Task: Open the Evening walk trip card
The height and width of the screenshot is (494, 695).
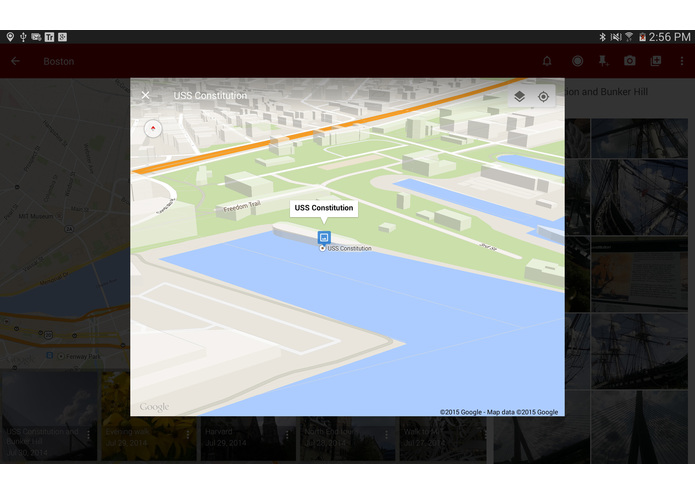Action: (x=148, y=417)
